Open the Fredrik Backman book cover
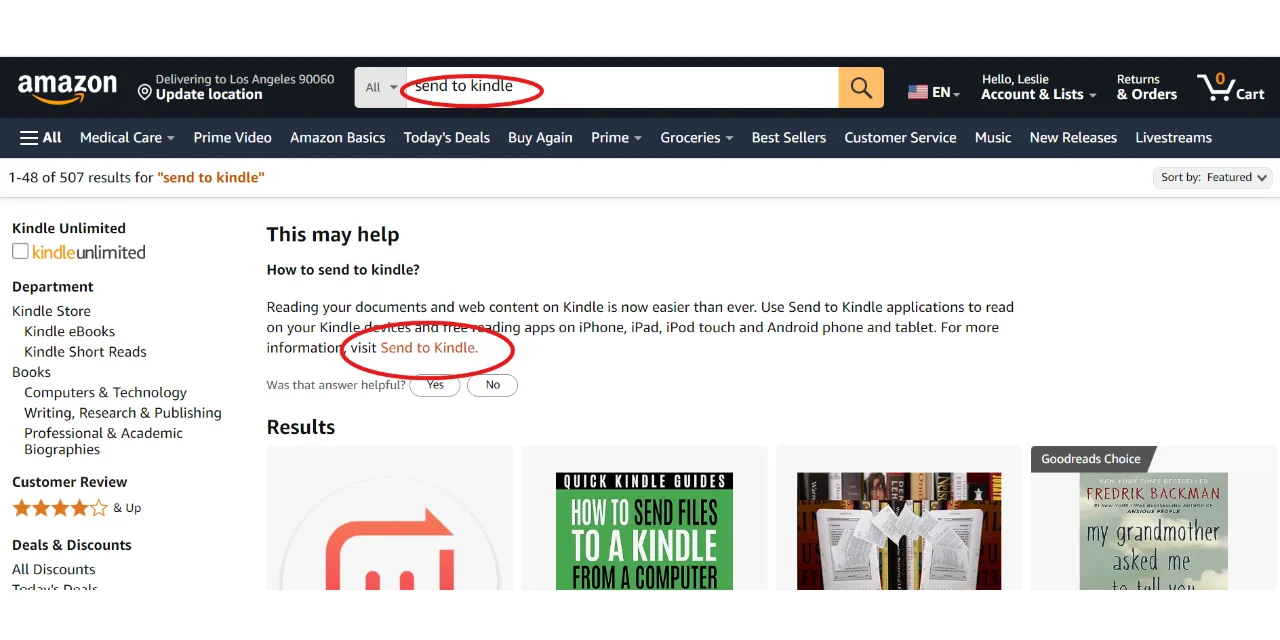The image size is (1280, 640). click(1153, 531)
